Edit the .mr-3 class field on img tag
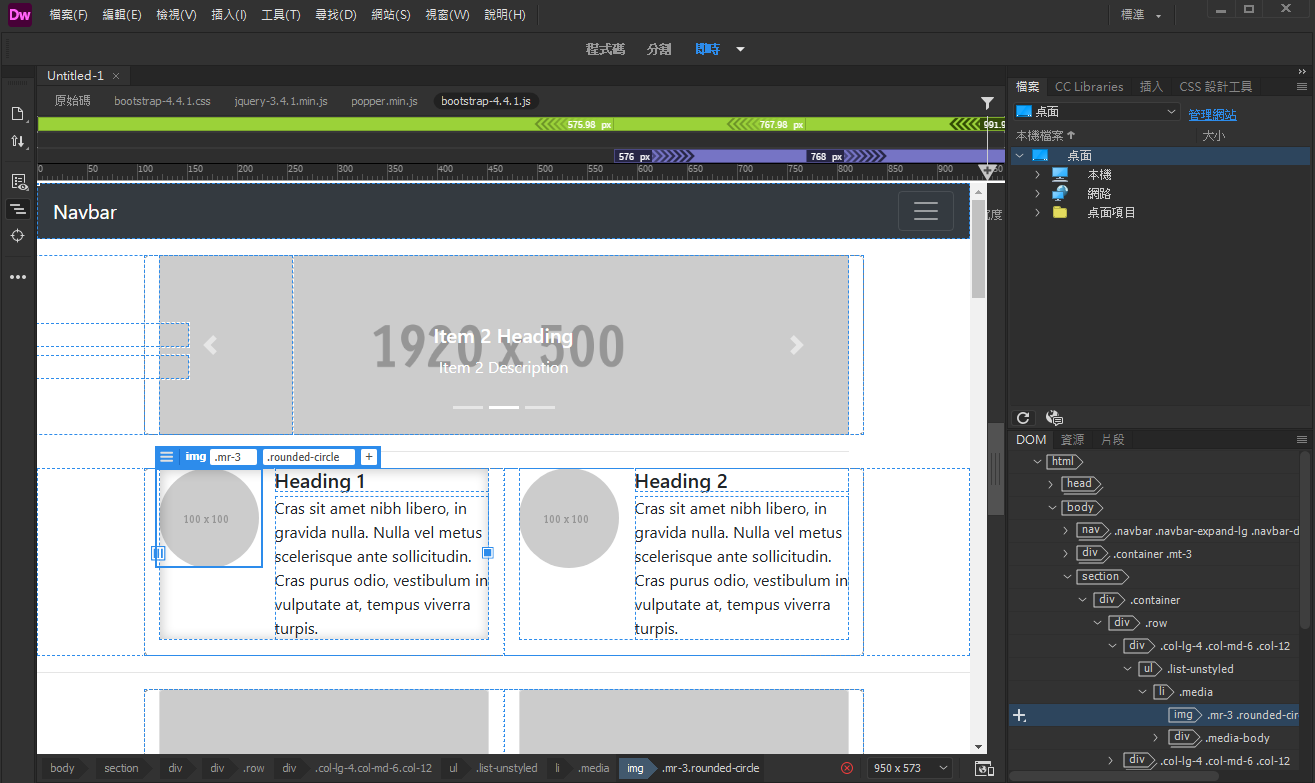The width and height of the screenshot is (1315, 783). (x=232, y=457)
